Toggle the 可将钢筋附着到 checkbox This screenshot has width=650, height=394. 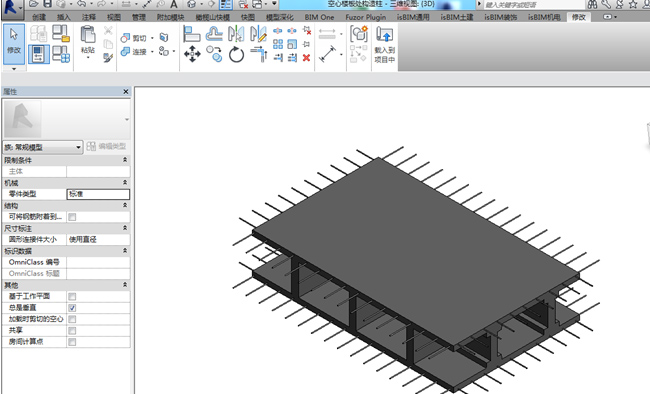coord(72,217)
